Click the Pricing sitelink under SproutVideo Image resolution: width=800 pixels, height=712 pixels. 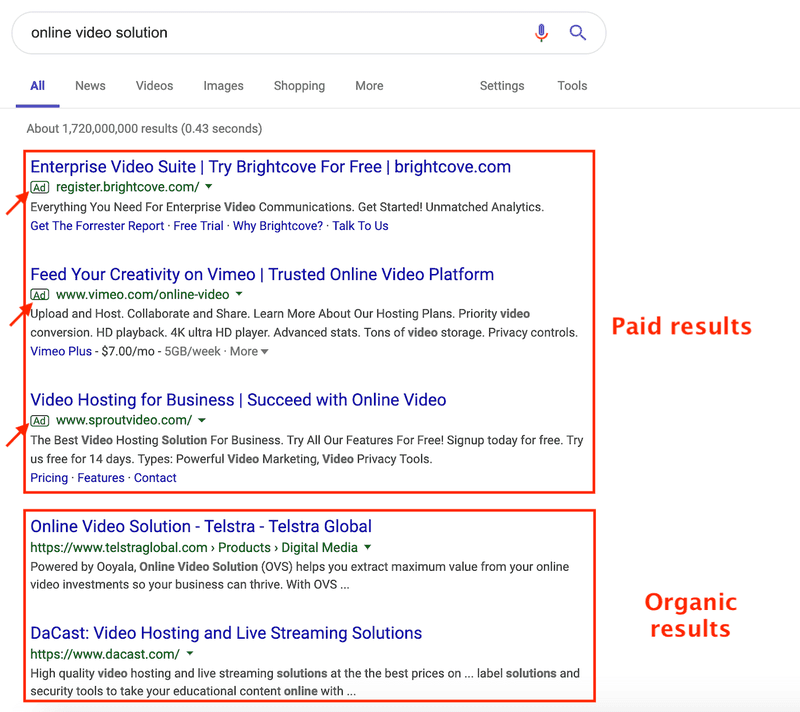click(49, 478)
